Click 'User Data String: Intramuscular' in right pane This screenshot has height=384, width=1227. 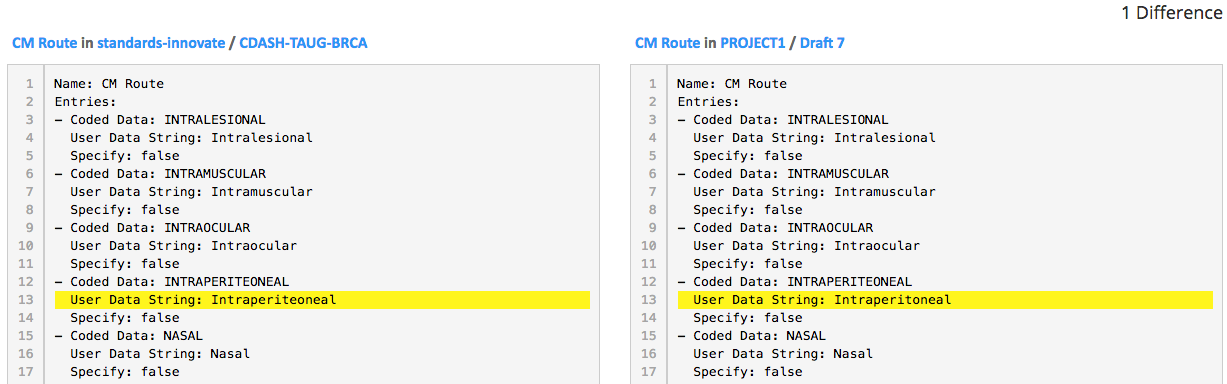click(x=814, y=192)
